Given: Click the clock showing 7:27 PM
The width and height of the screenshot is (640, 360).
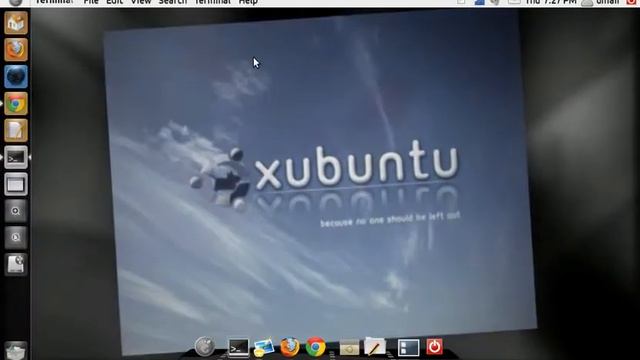Looking at the screenshot, I should (551, 2).
